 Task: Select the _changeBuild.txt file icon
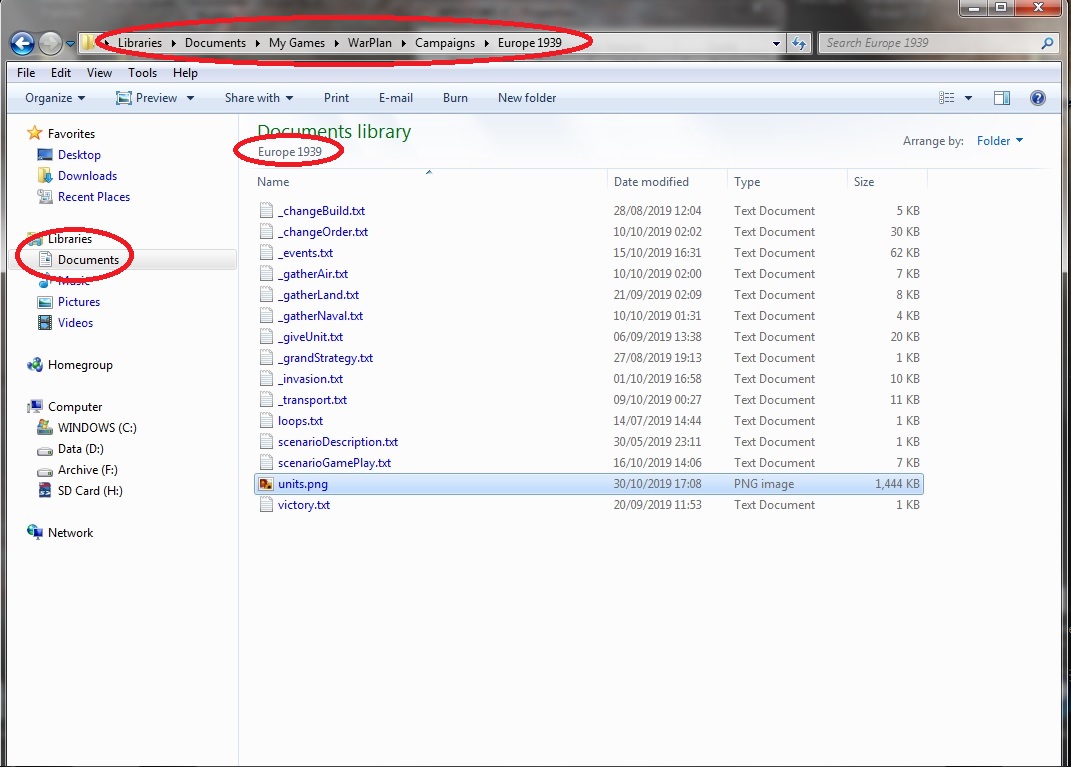click(x=266, y=211)
